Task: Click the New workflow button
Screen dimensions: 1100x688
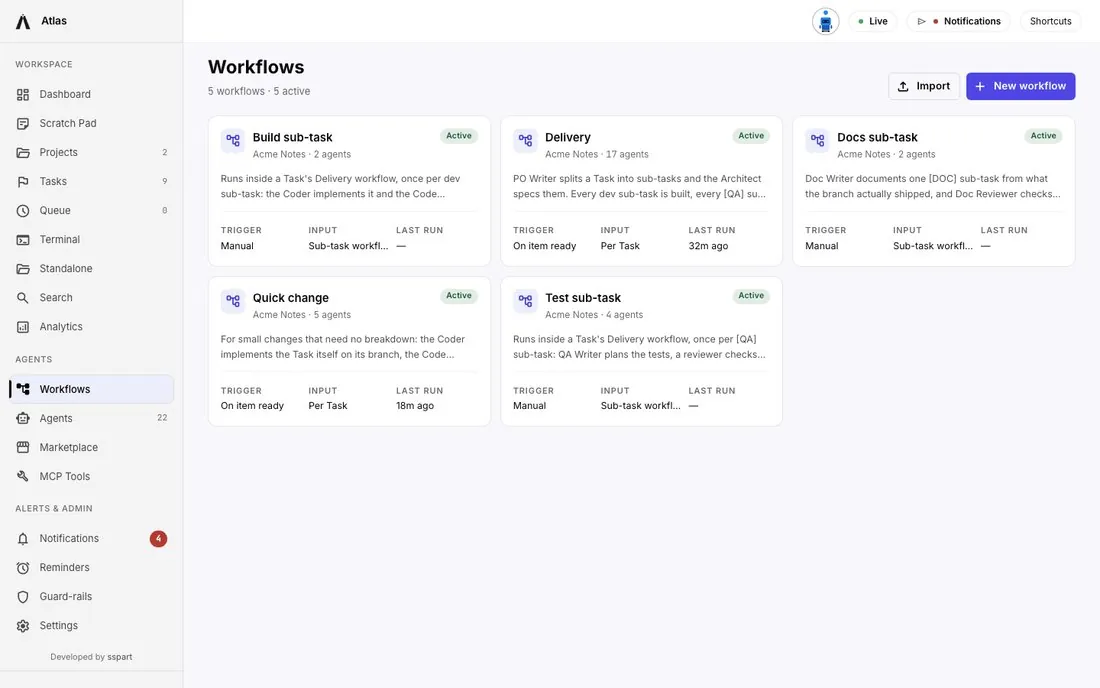Action: 1021,86
